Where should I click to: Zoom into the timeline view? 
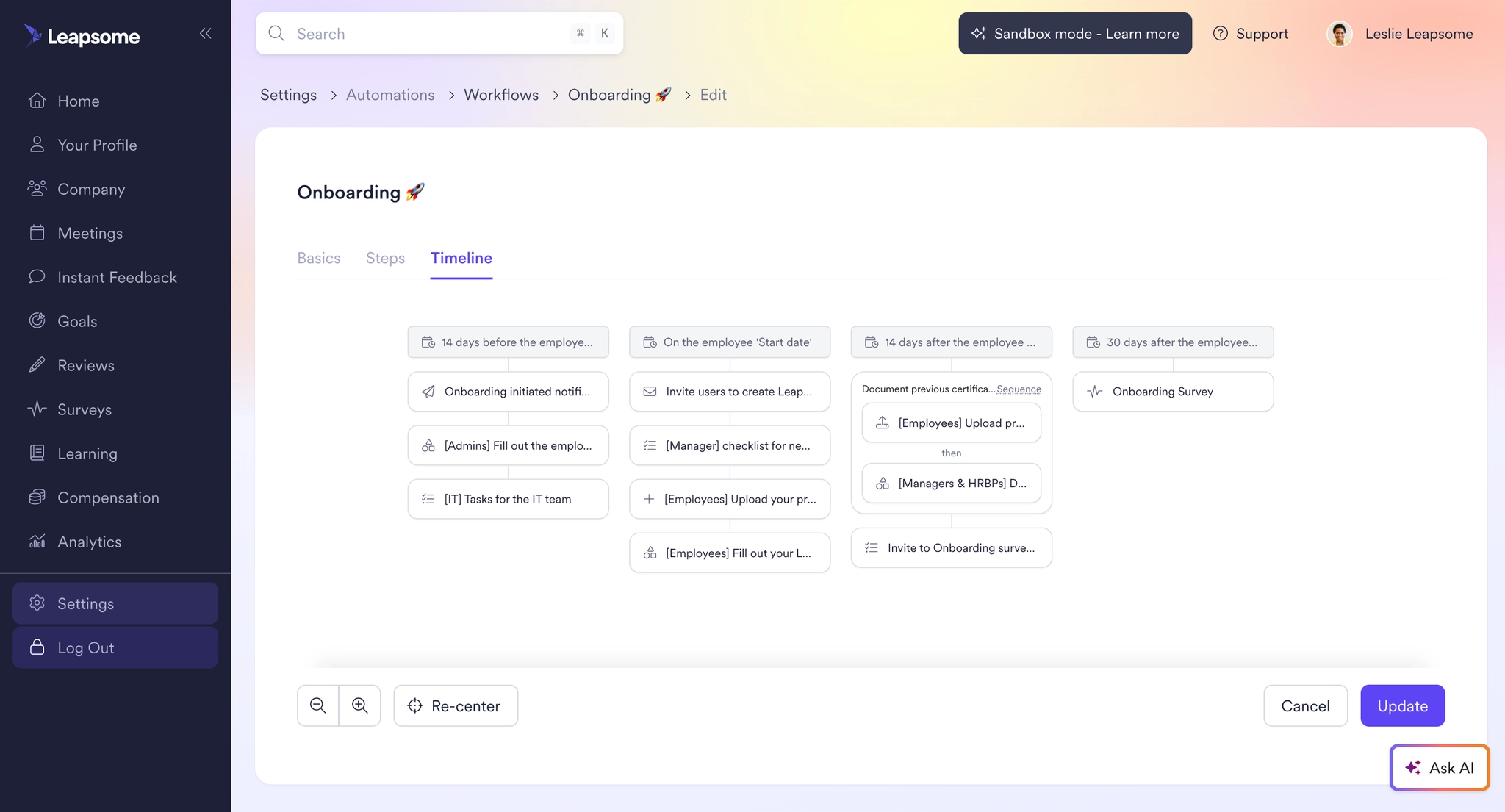[360, 705]
